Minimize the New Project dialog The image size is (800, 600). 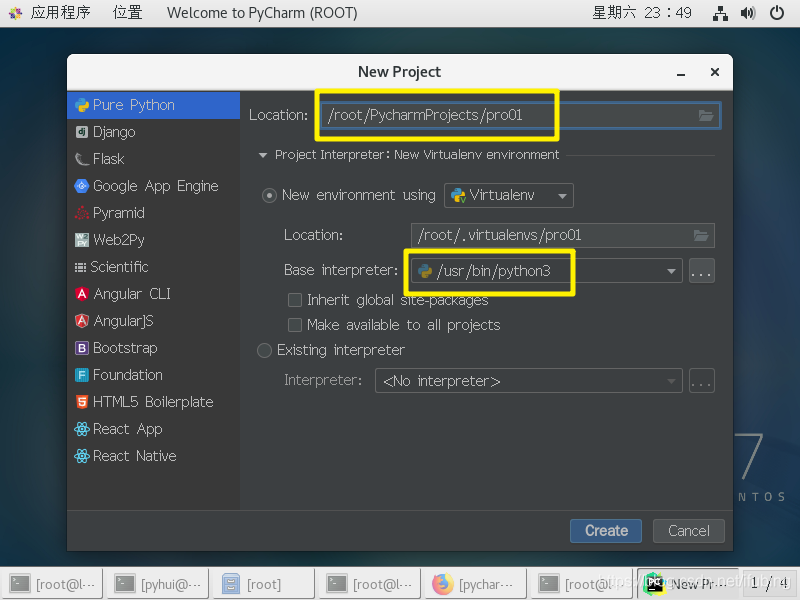point(681,72)
